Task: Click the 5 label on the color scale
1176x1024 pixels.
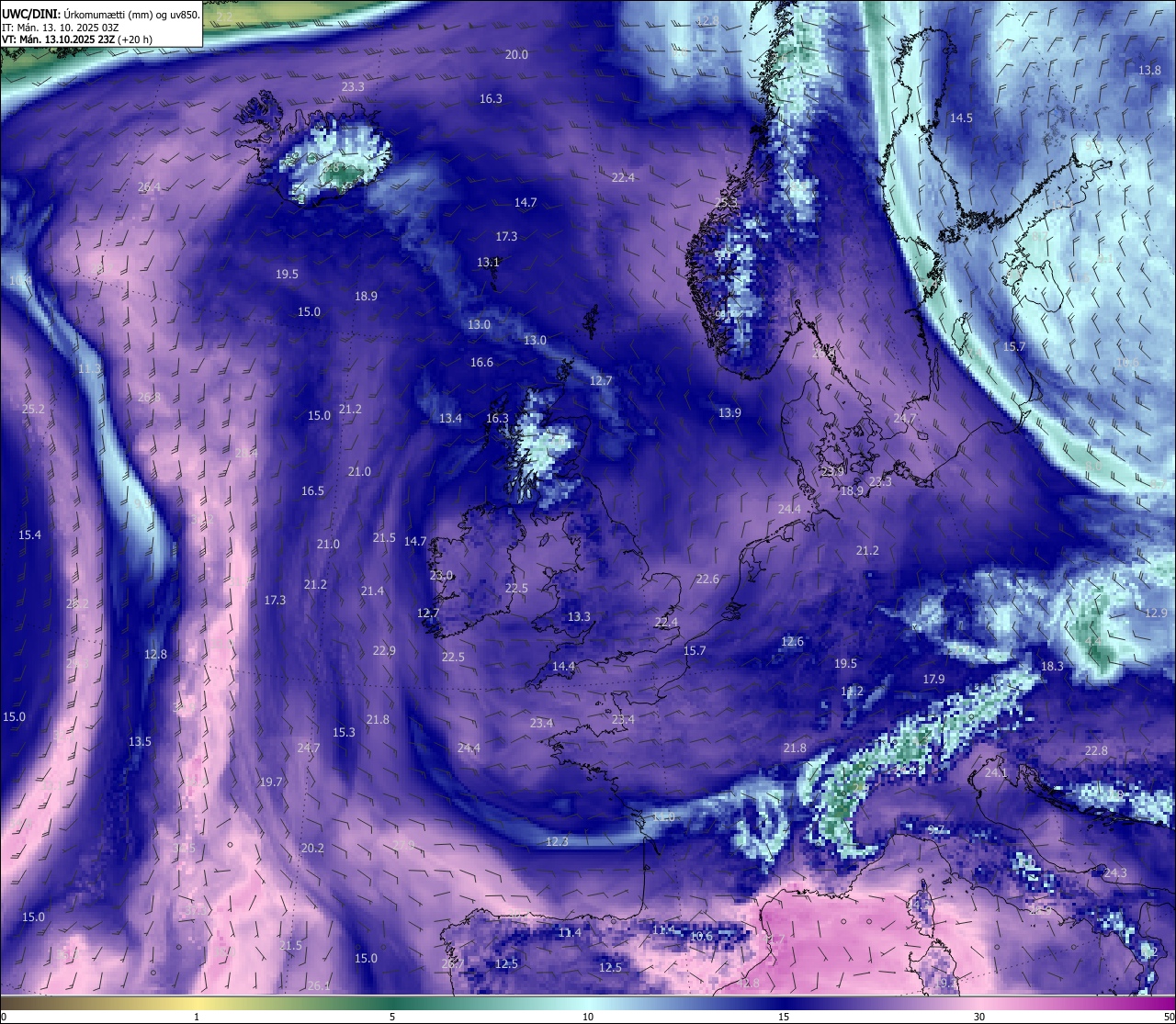Action: (392, 1017)
